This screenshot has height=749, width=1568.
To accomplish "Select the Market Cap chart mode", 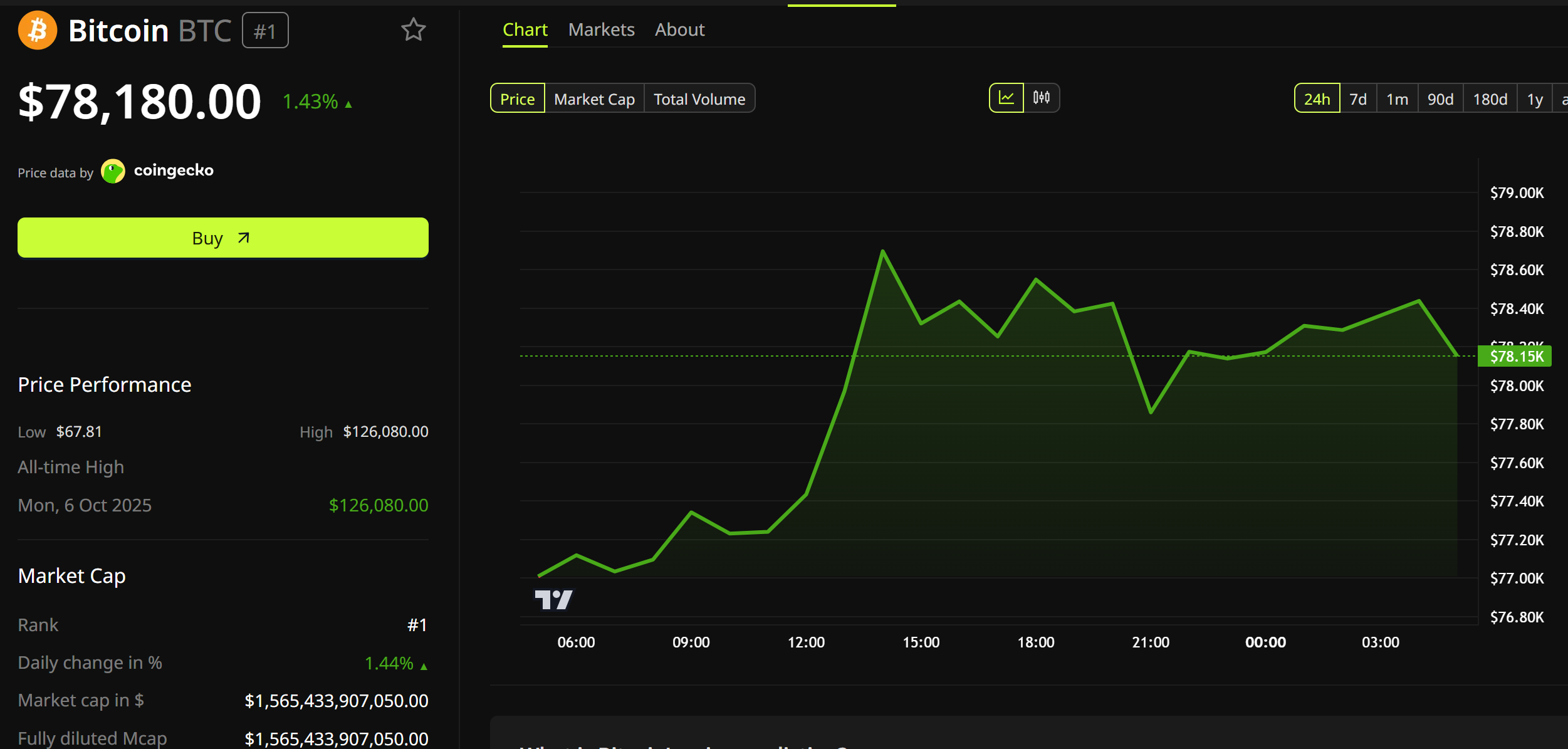I will click(595, 98).
